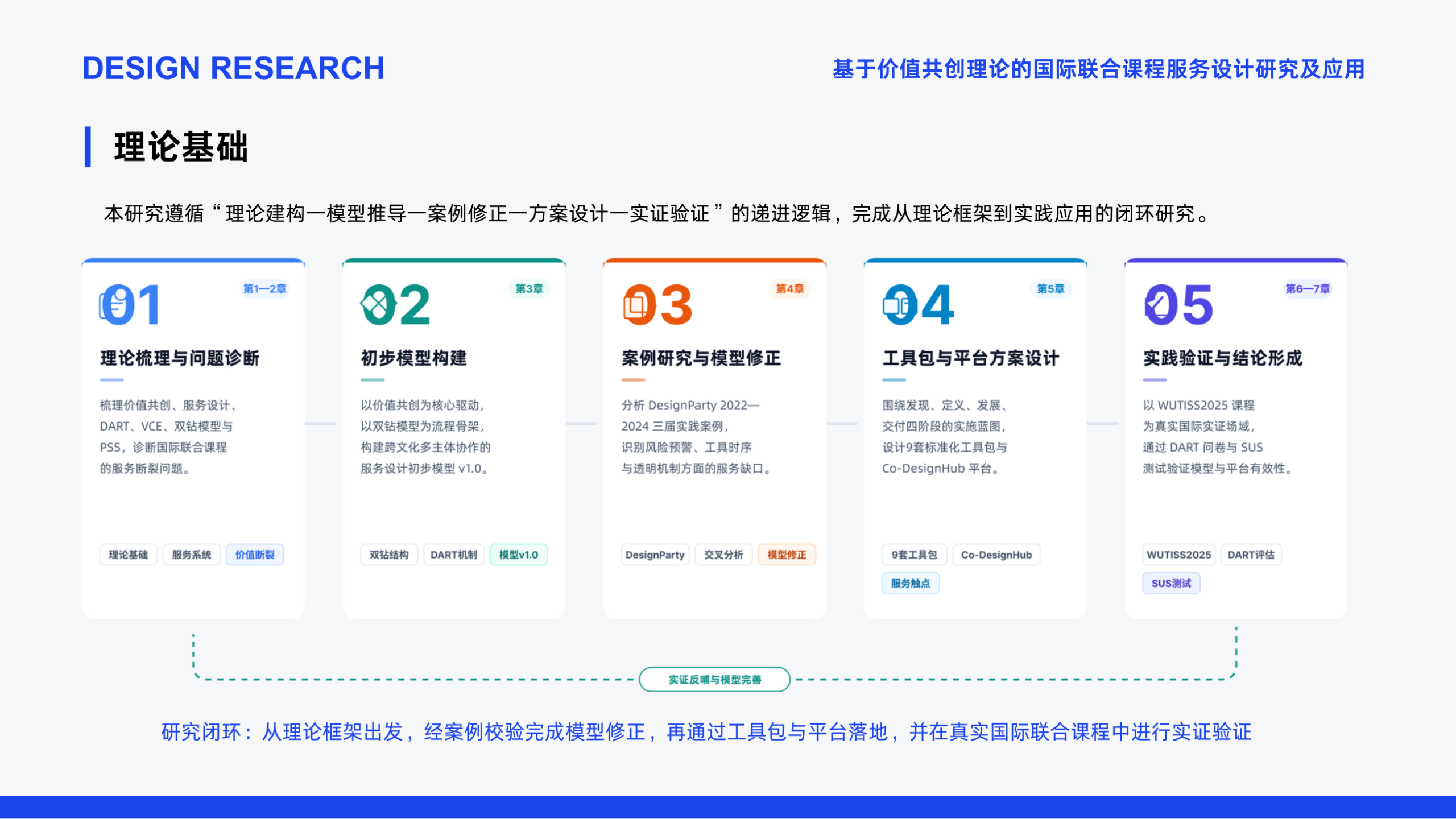The height and width of the screenshot is (819, 1456).
Task: Select the 第4章 chapter badge
Action: pyautogui.click(x=790, y=289)
